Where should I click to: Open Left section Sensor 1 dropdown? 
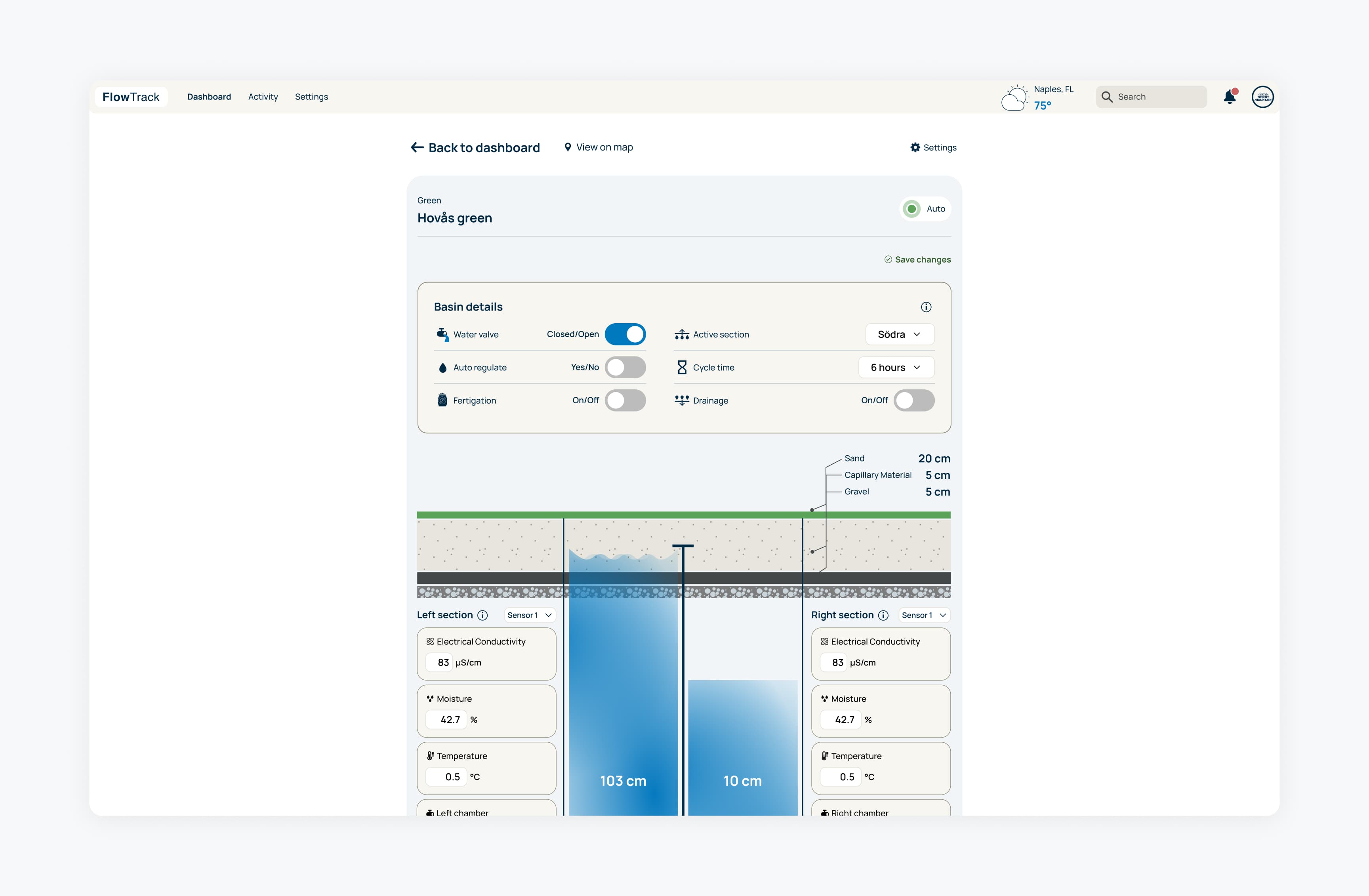point(529,615)
